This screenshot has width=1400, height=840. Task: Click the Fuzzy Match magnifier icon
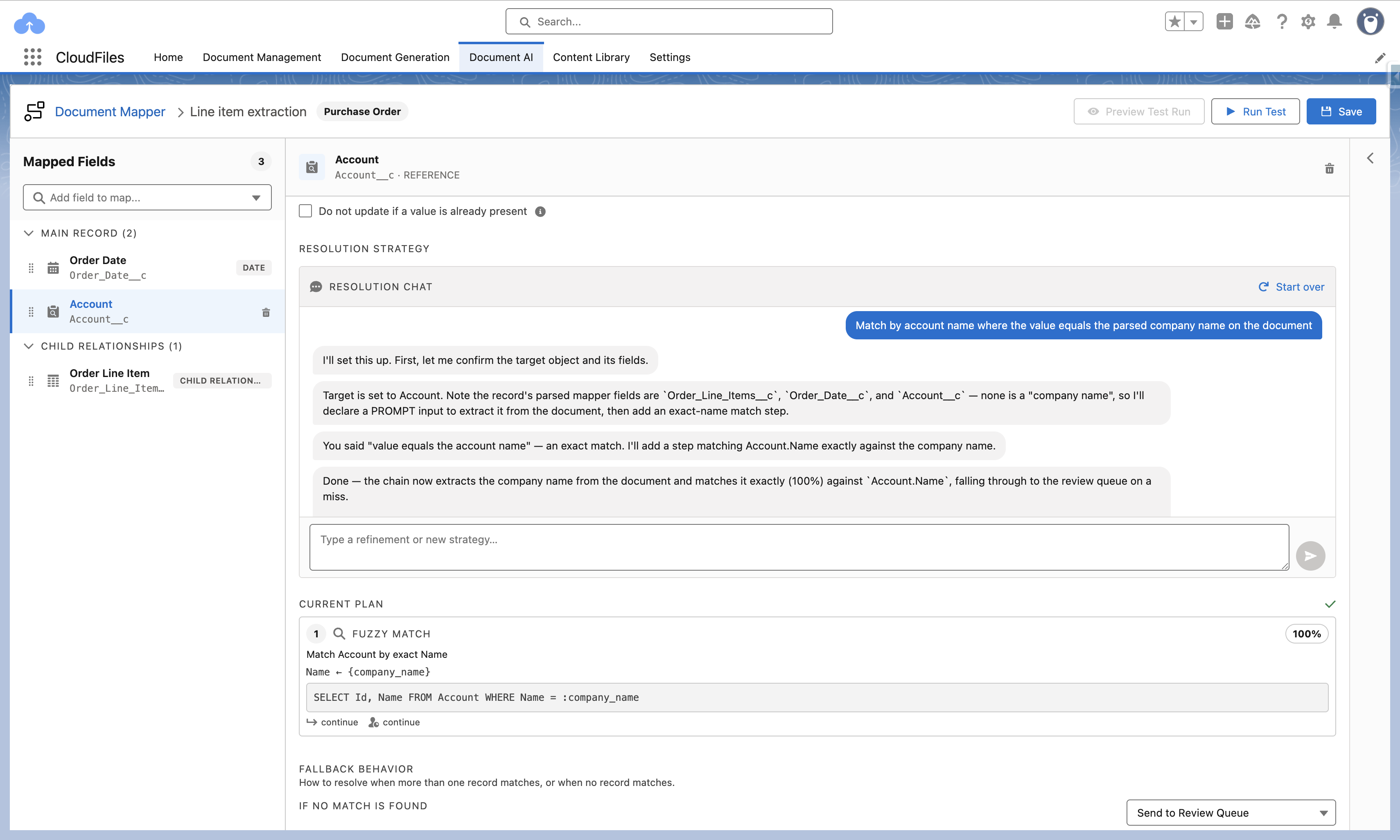tap(339, 633)
